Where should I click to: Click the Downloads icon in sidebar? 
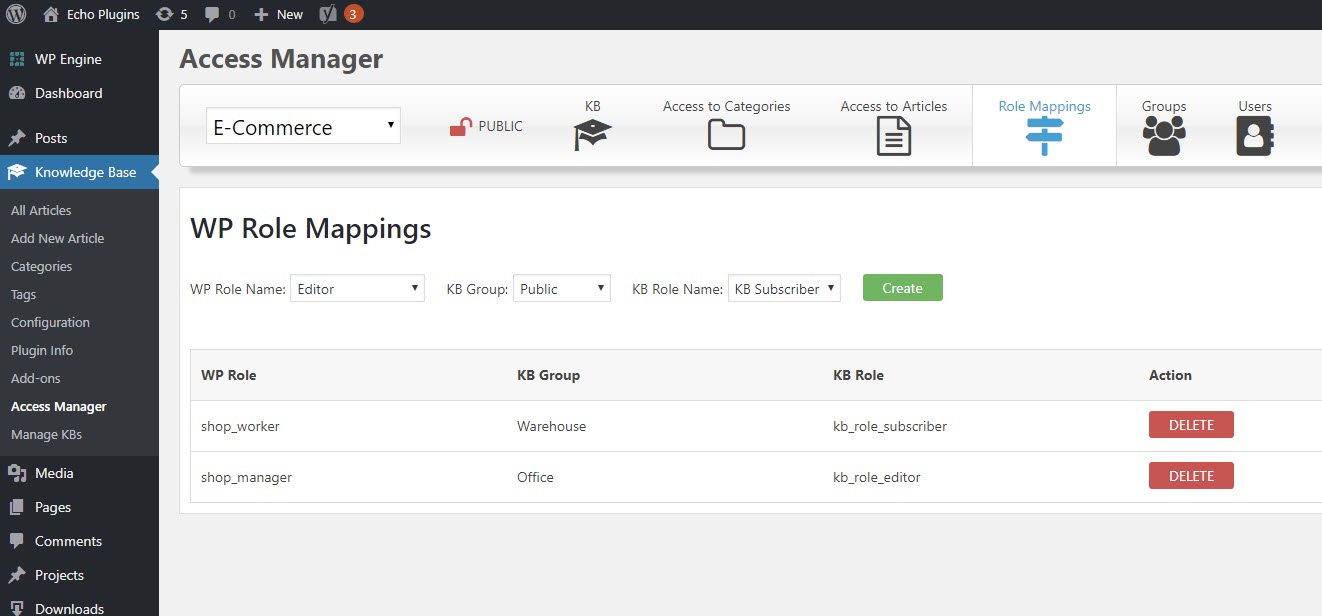[x=17, y=608]
